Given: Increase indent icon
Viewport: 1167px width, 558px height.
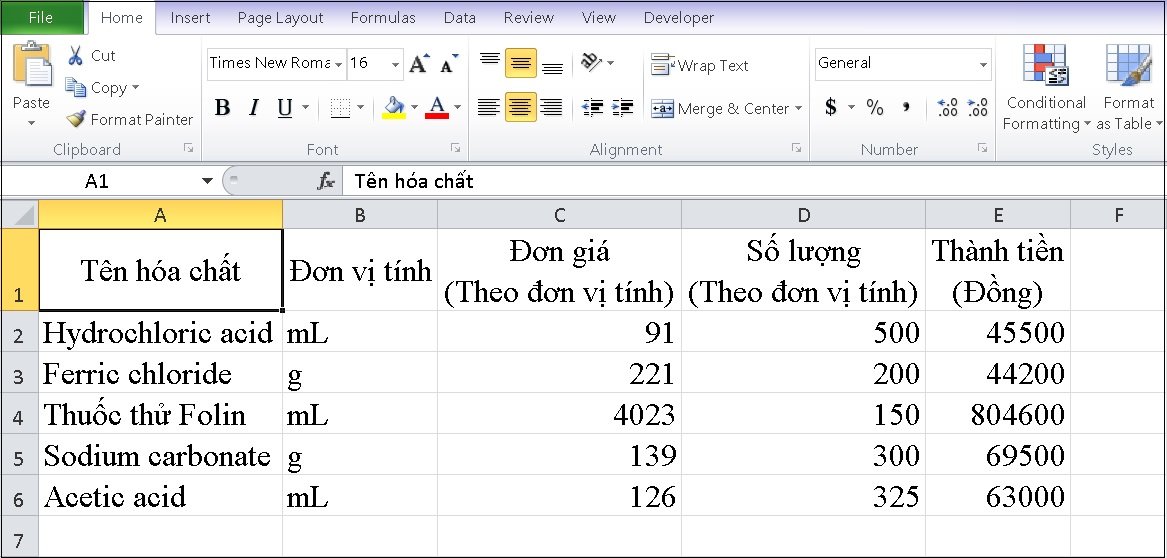Looking at the screenshot, I should (623, 108).
